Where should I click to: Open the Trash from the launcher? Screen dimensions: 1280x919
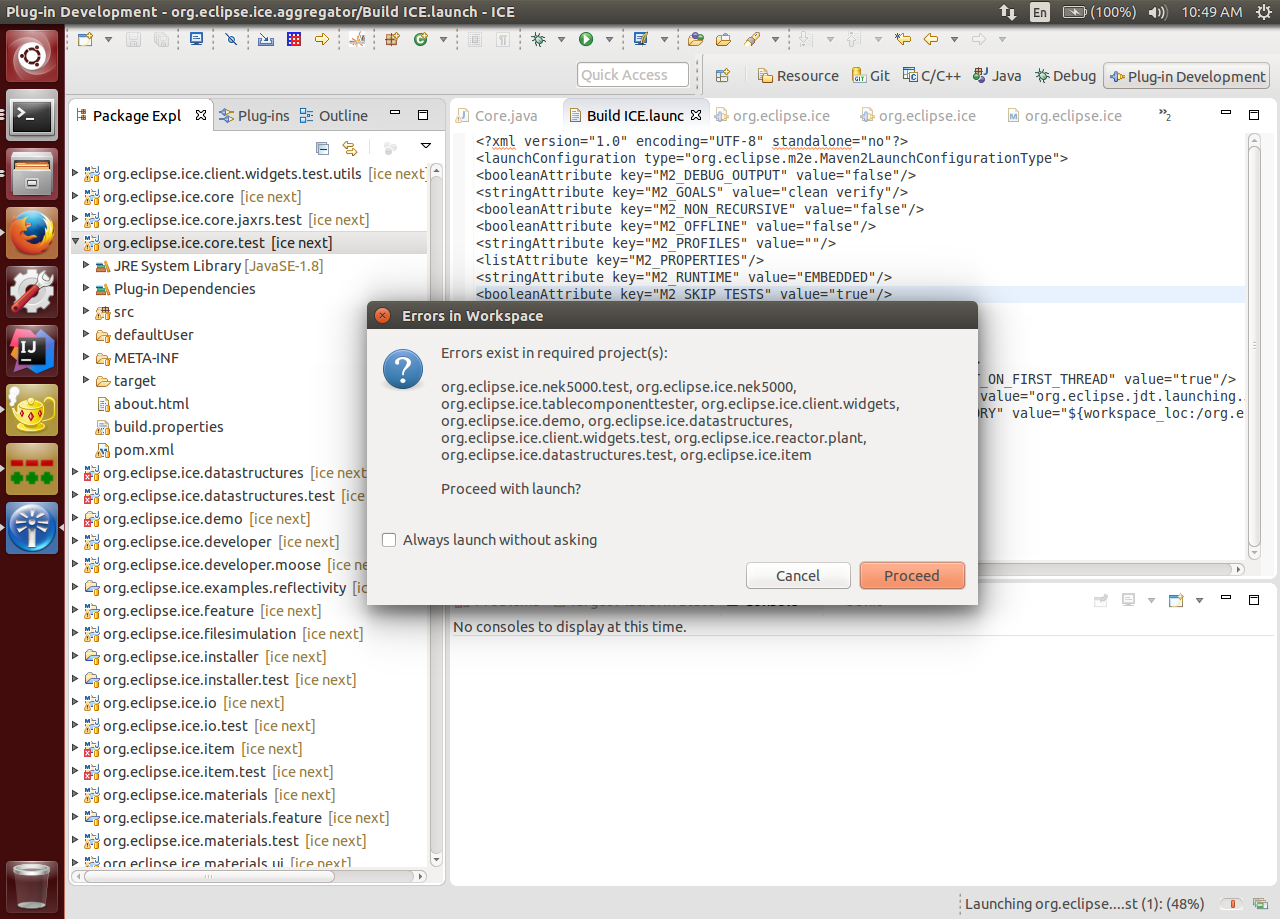click(x=32, y=887)
